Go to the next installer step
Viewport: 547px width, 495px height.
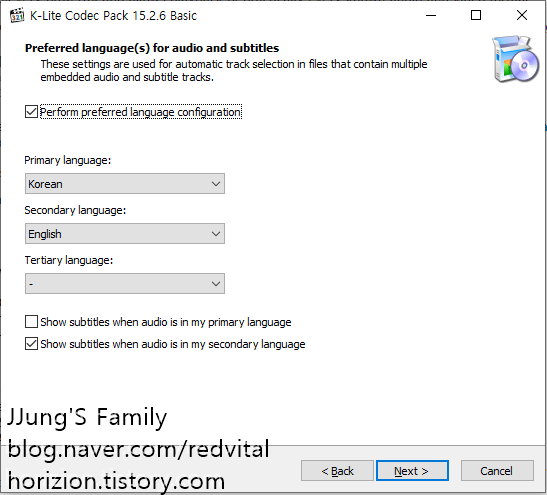pos(412,471)
